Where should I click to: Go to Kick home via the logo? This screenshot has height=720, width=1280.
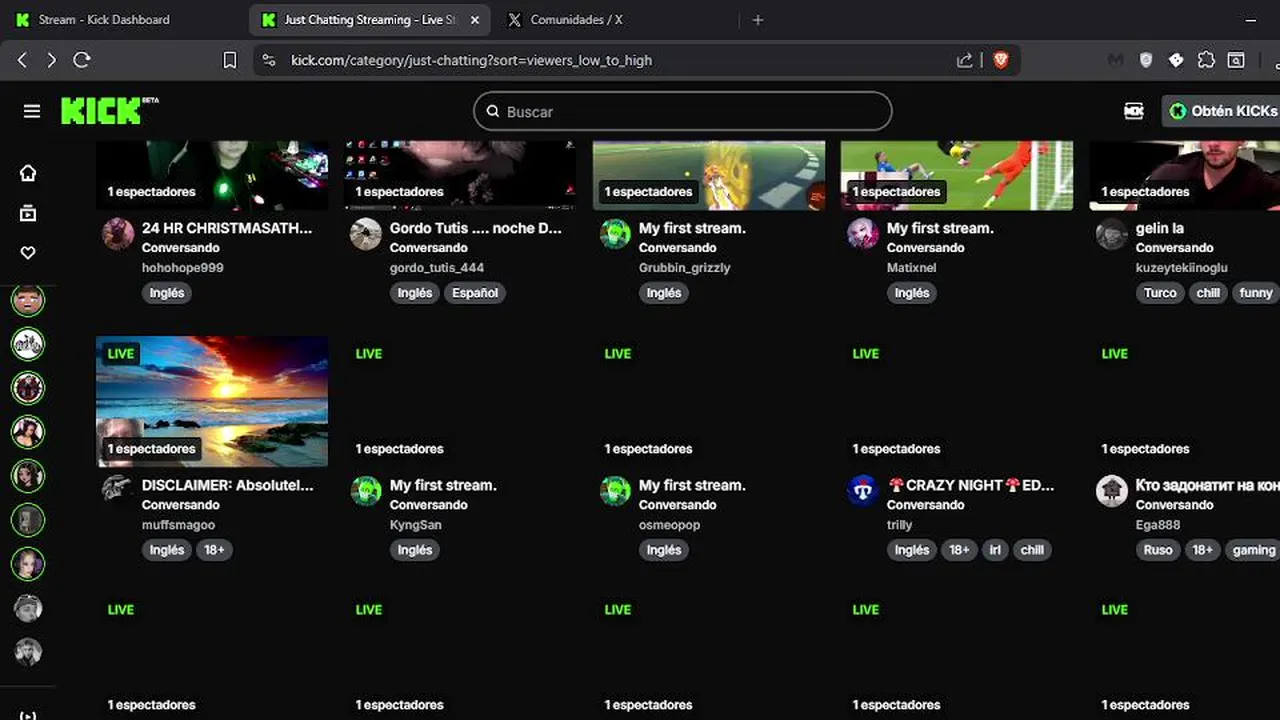click(x=109, y=110)
